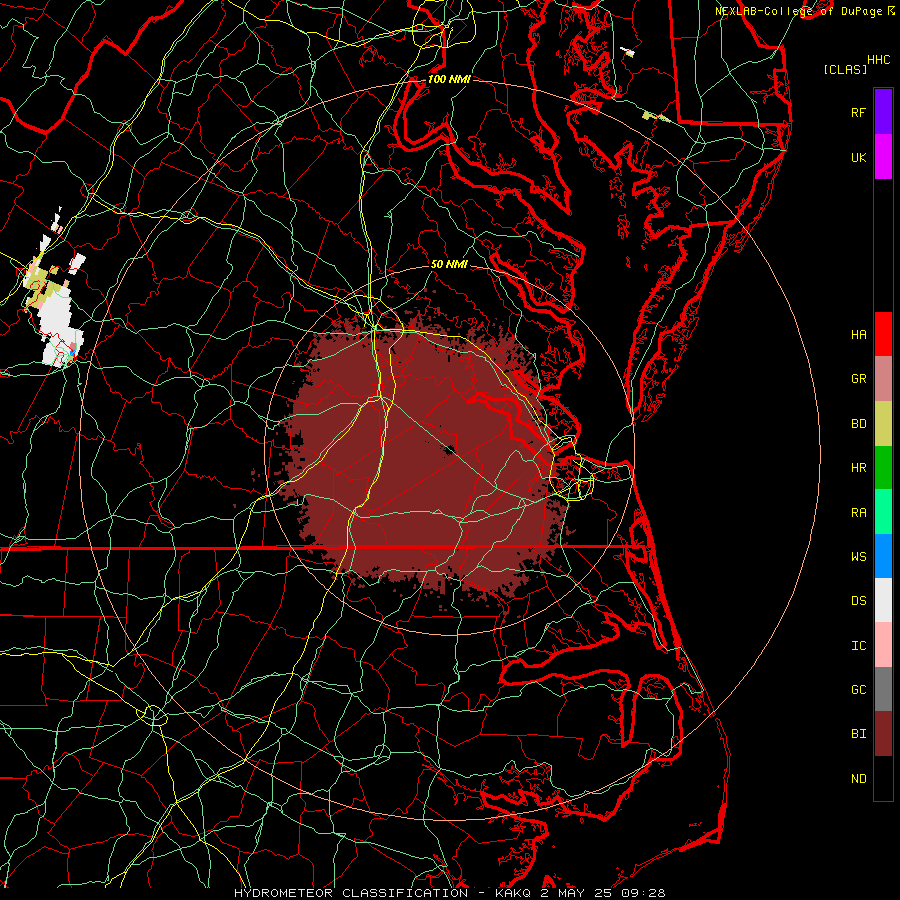
Task: Click the IC legend label
Action: tap(858, 646)
